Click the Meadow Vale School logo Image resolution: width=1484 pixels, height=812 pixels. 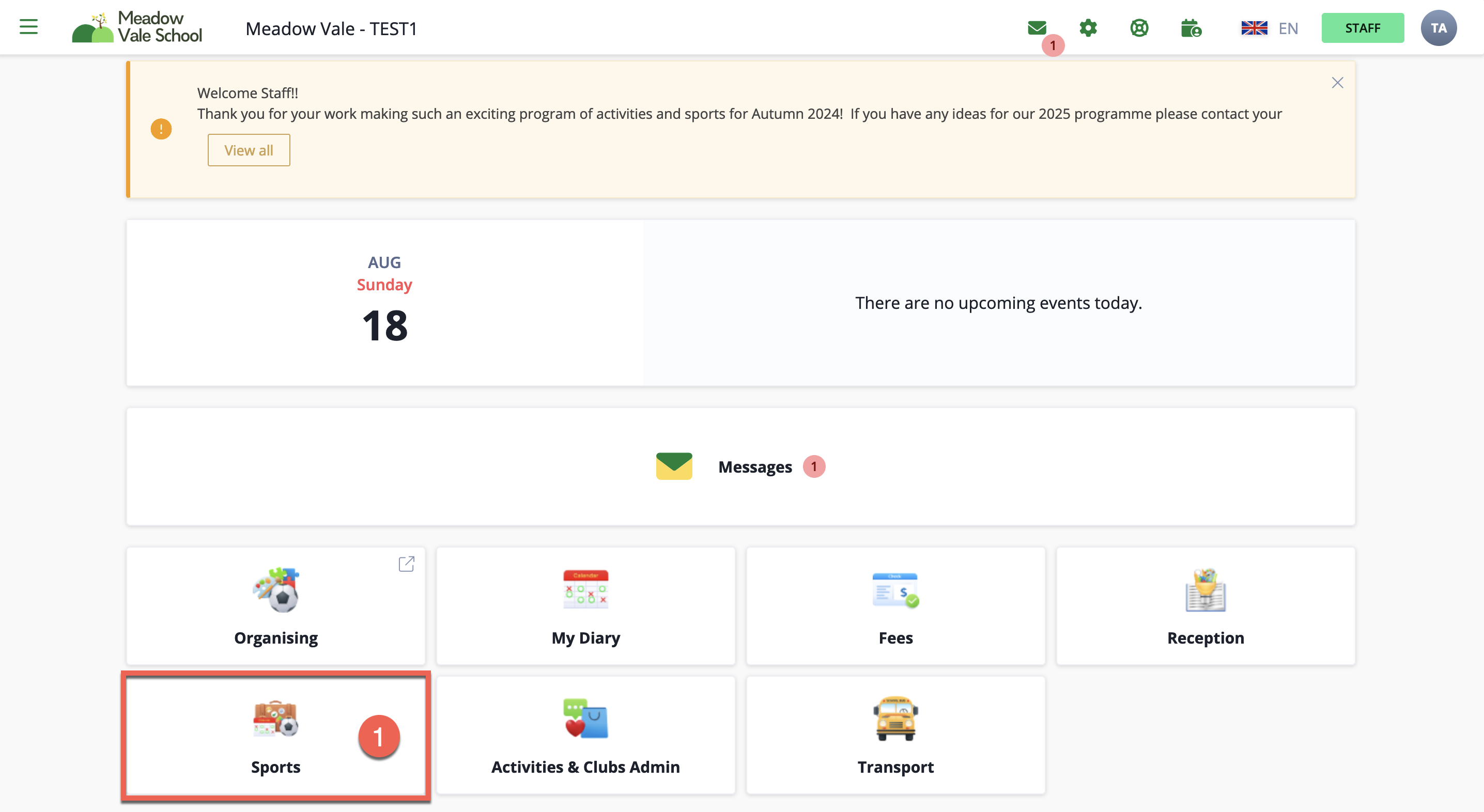(137, 27)
